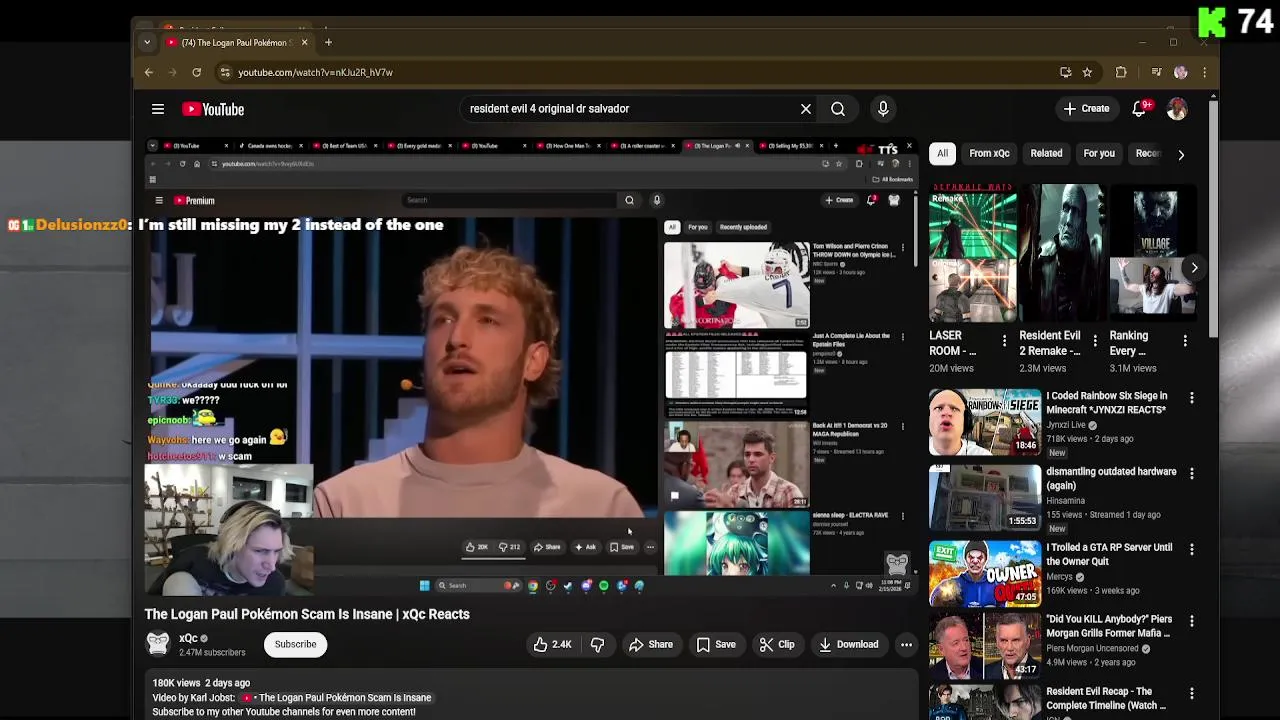Open Resident Evil Recap Complete Timeline title
This screenshot has width=1280, height=720.
pyautogui.click(x=1106, y=698)
